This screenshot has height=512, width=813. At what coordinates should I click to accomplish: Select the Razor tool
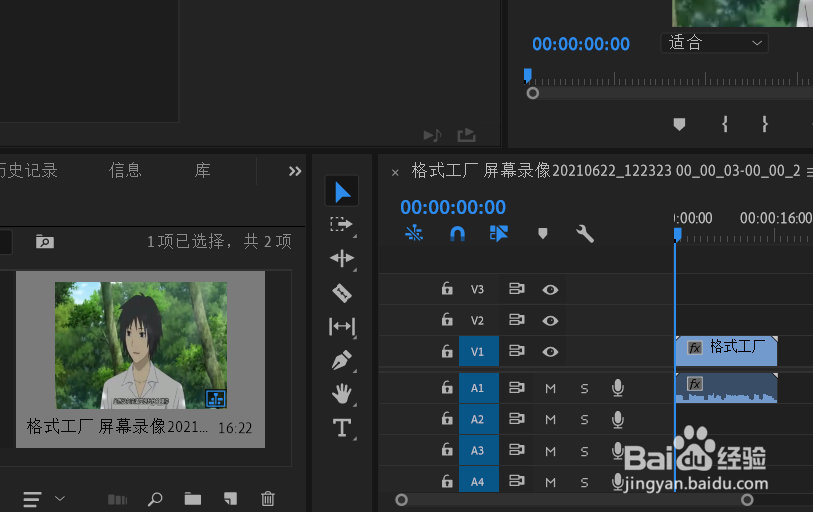point(342,293)
